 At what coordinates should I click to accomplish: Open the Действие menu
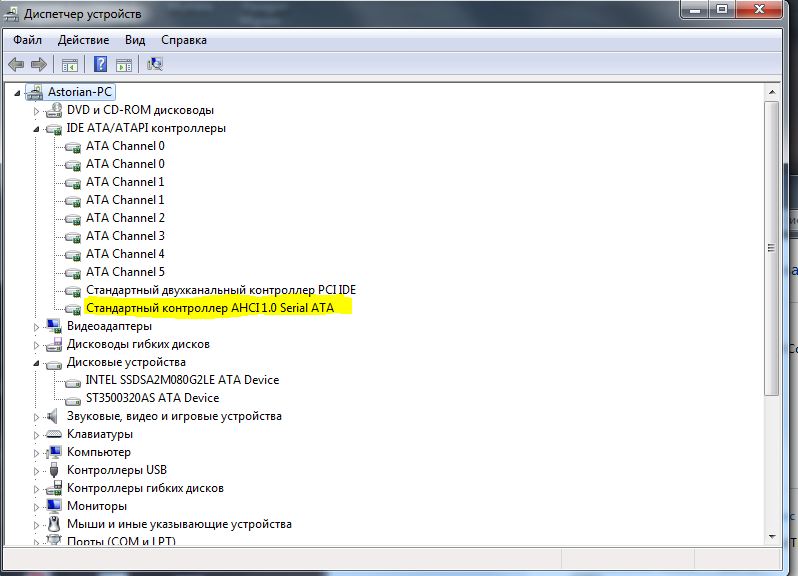(x=84, y=40)
